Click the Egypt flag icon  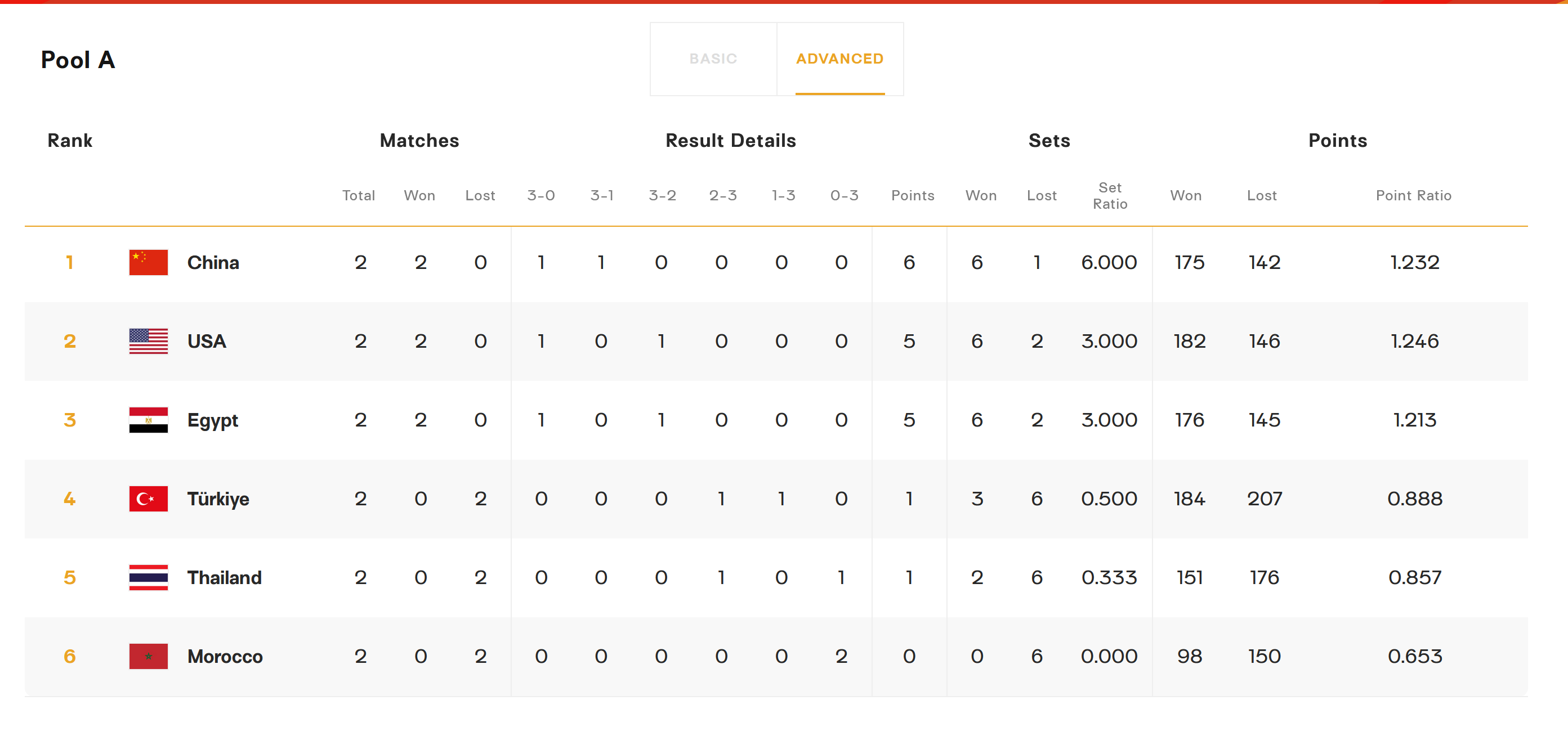tap(148, 420)
